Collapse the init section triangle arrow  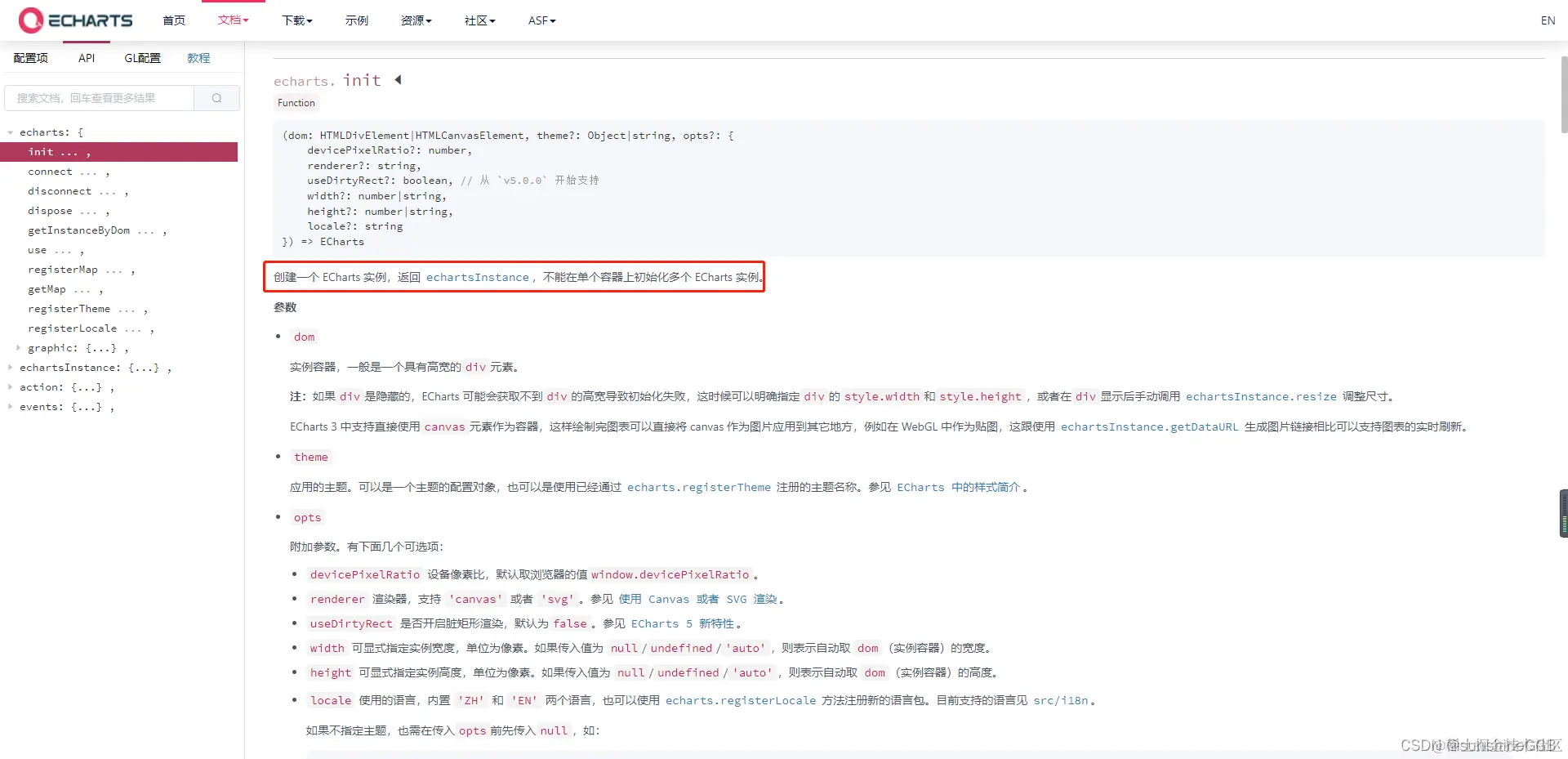[398, 80]
